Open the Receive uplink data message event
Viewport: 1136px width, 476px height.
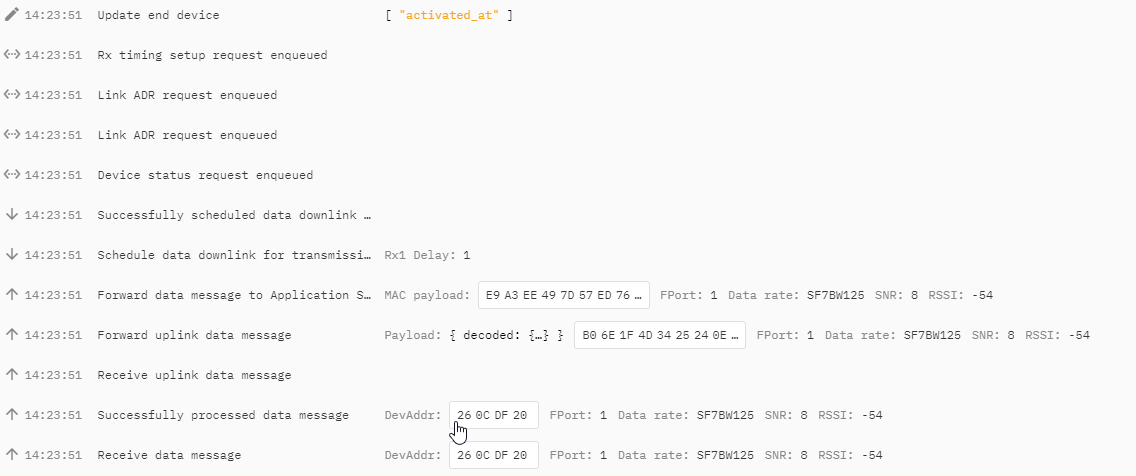(x=194, y=375)
